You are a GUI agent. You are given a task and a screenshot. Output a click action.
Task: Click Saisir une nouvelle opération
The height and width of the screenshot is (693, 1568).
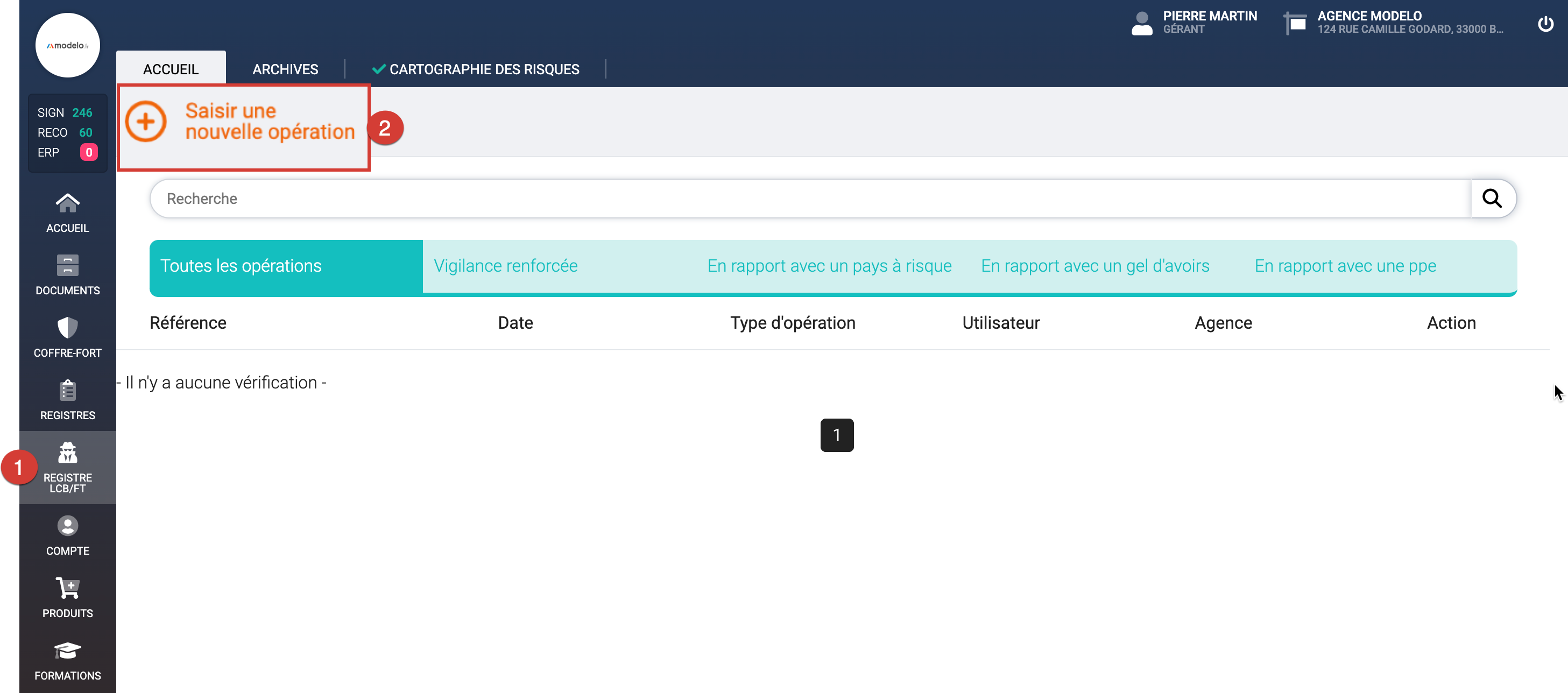243,122
